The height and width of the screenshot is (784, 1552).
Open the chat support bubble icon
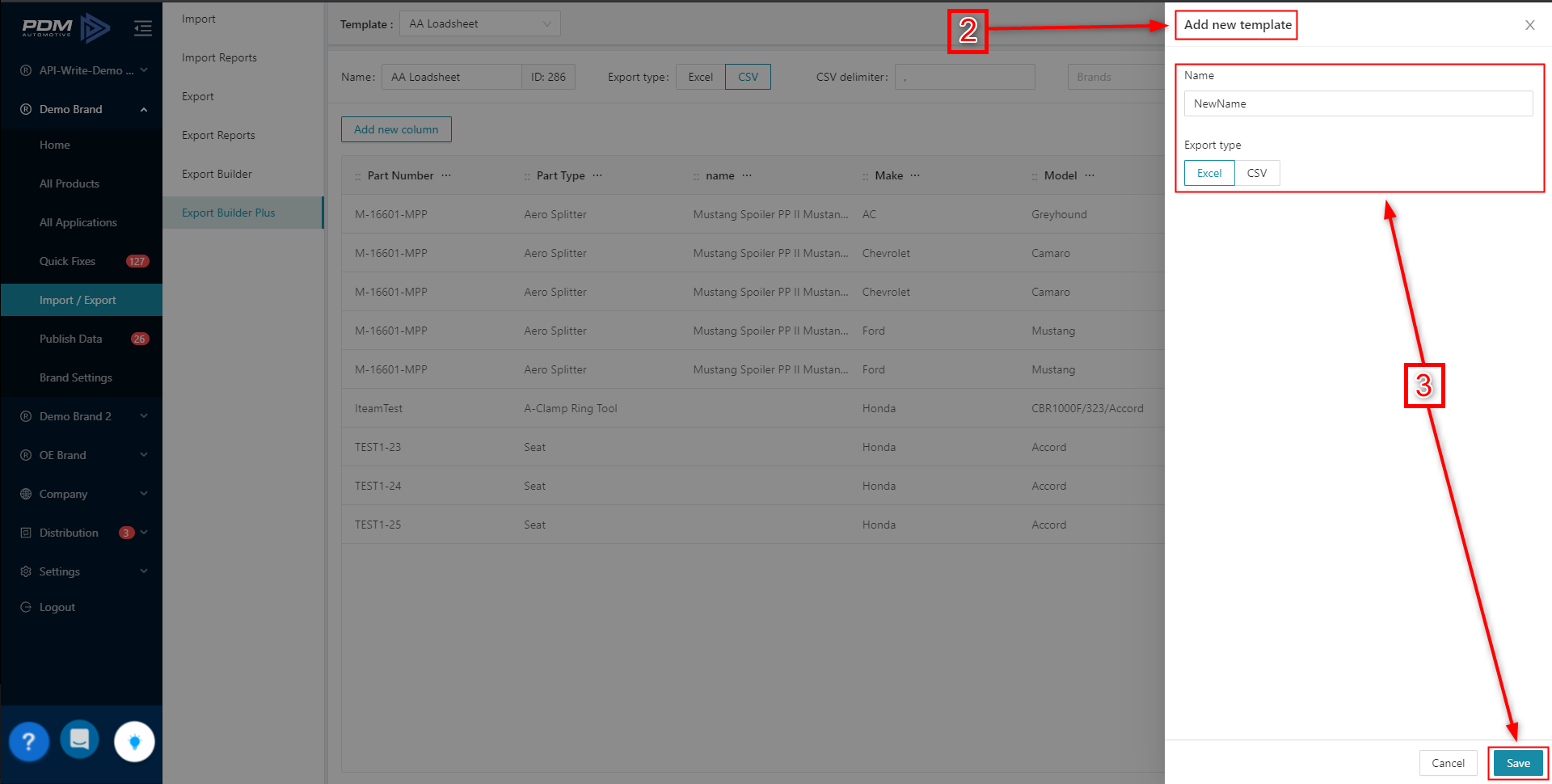click(79, 739)
